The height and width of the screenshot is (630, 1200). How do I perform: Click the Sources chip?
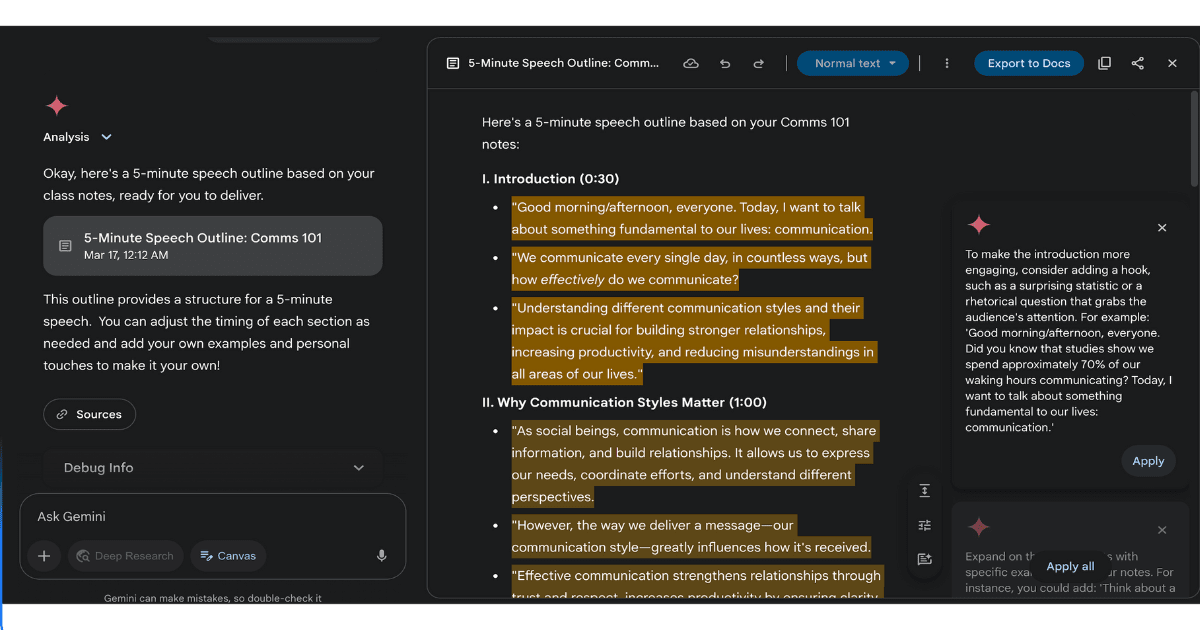[x=89, y=413]
